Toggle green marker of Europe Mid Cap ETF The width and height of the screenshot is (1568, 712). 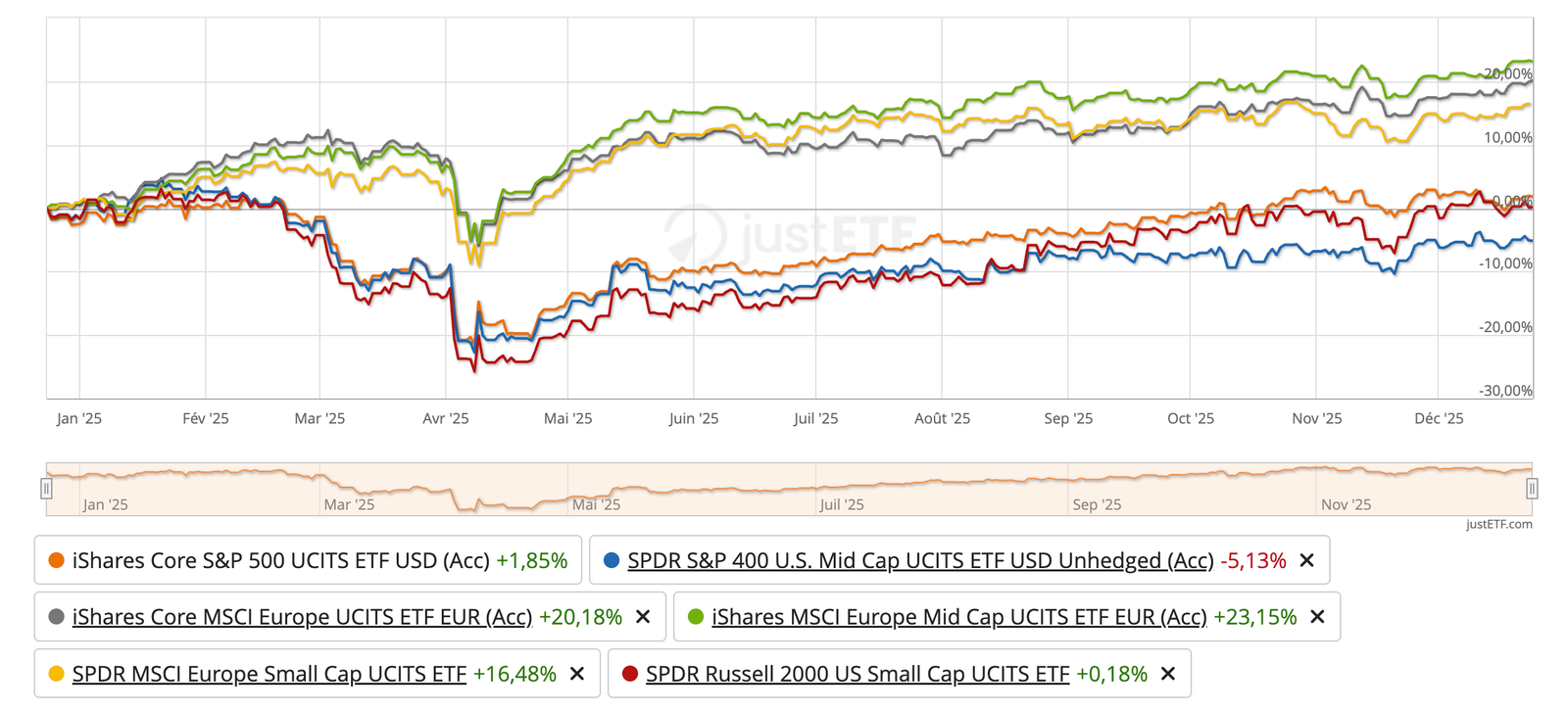point(696,617)
